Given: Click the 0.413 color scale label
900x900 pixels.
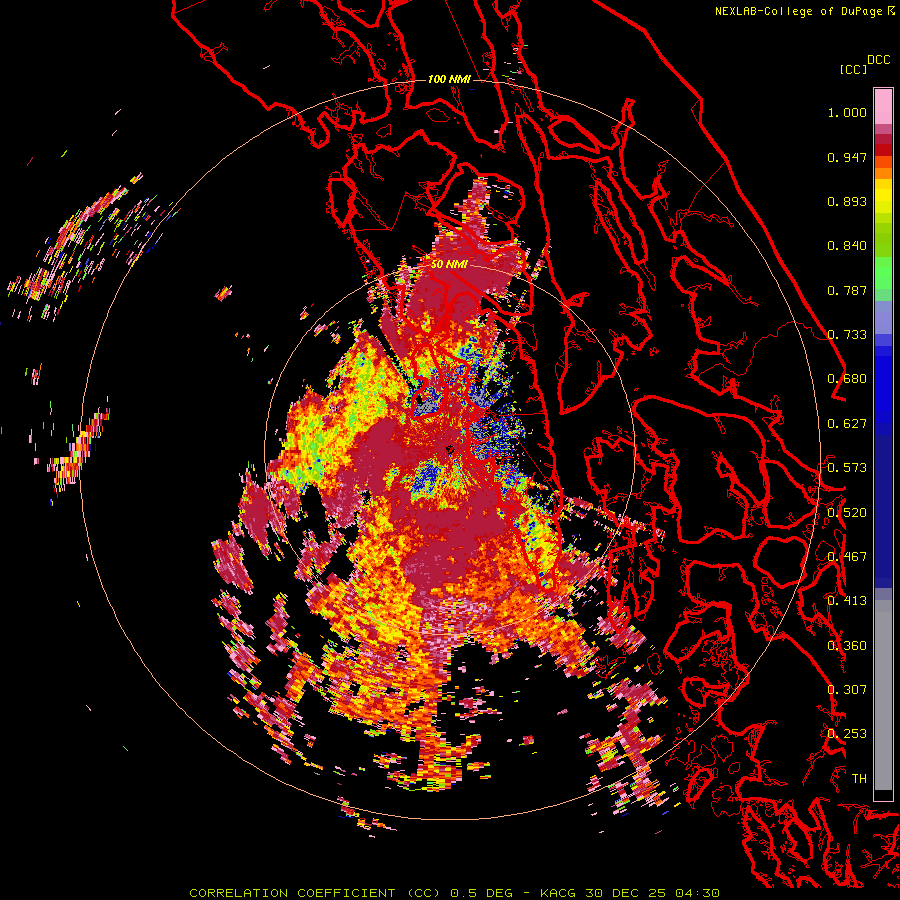Looking at the screenshot, I should tap(847, 601).
